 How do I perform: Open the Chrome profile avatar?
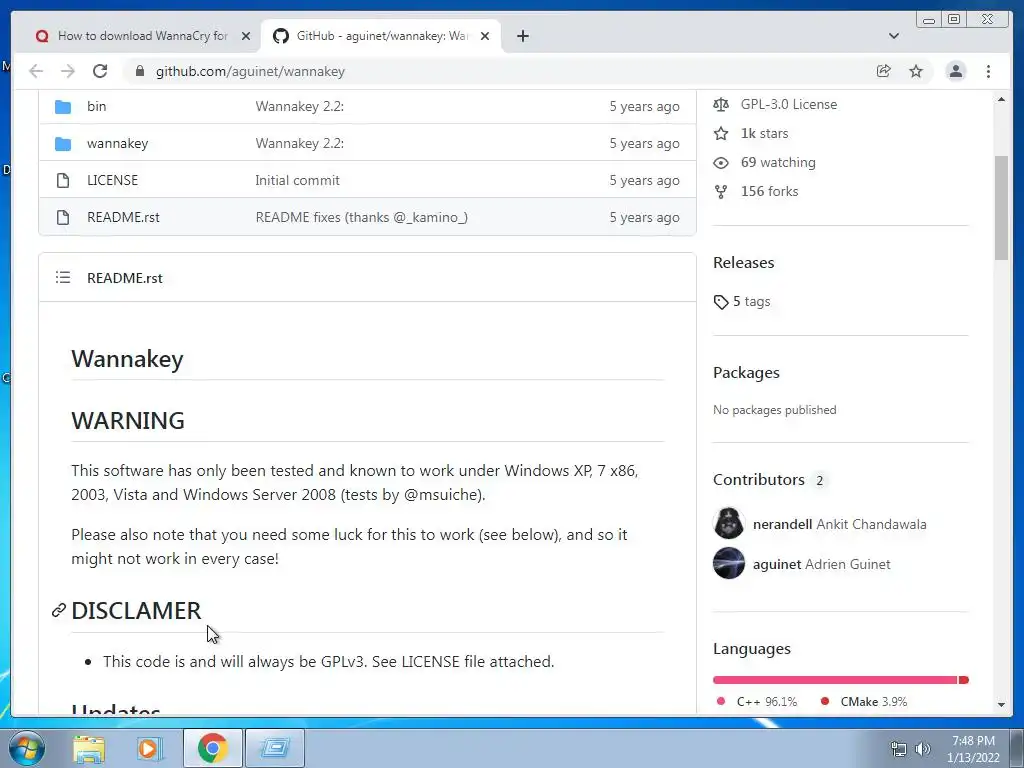pos(955,71)
